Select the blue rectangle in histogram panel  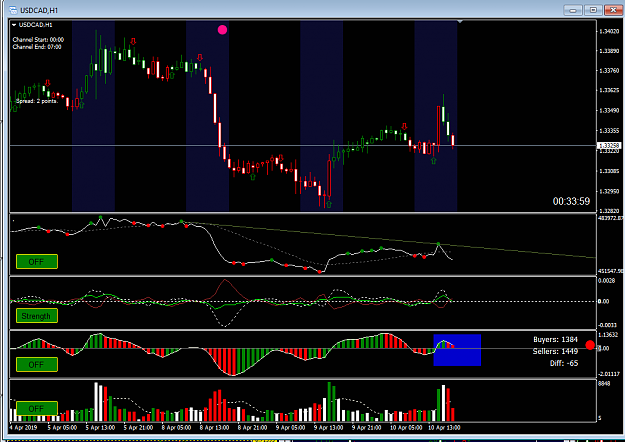[x=457, y=350]
